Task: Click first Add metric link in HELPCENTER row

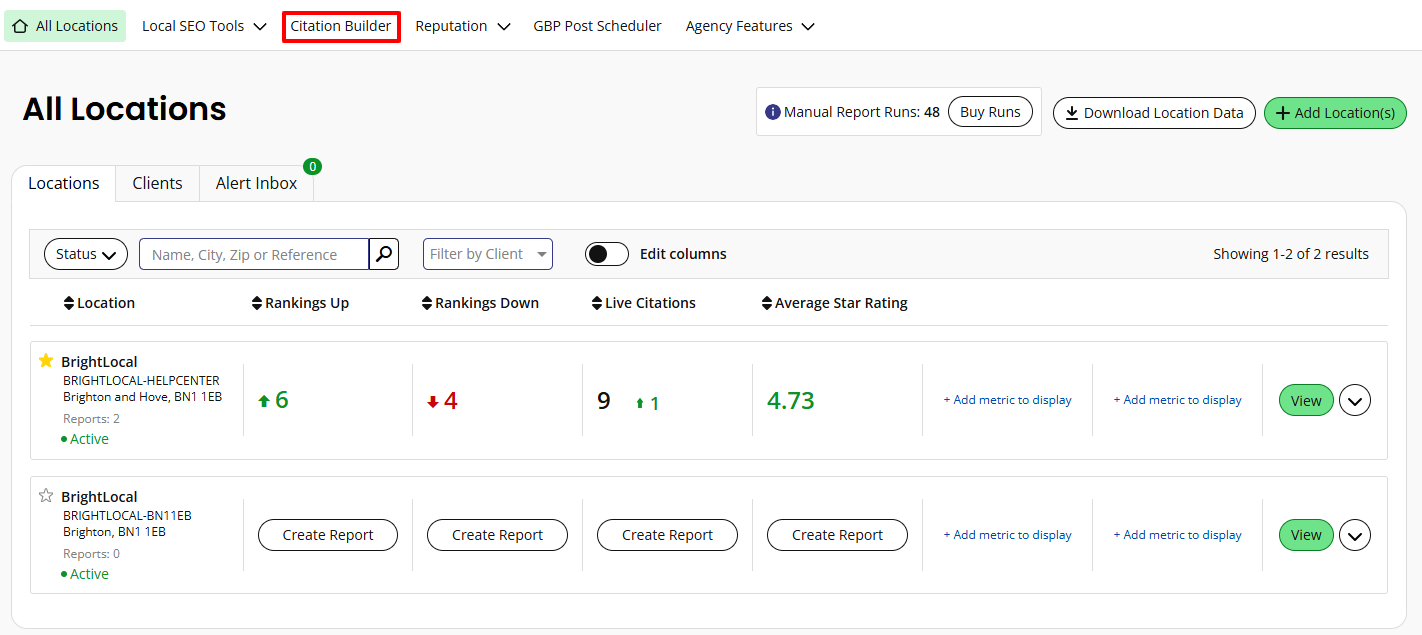Action: [x=1007, y=400]
